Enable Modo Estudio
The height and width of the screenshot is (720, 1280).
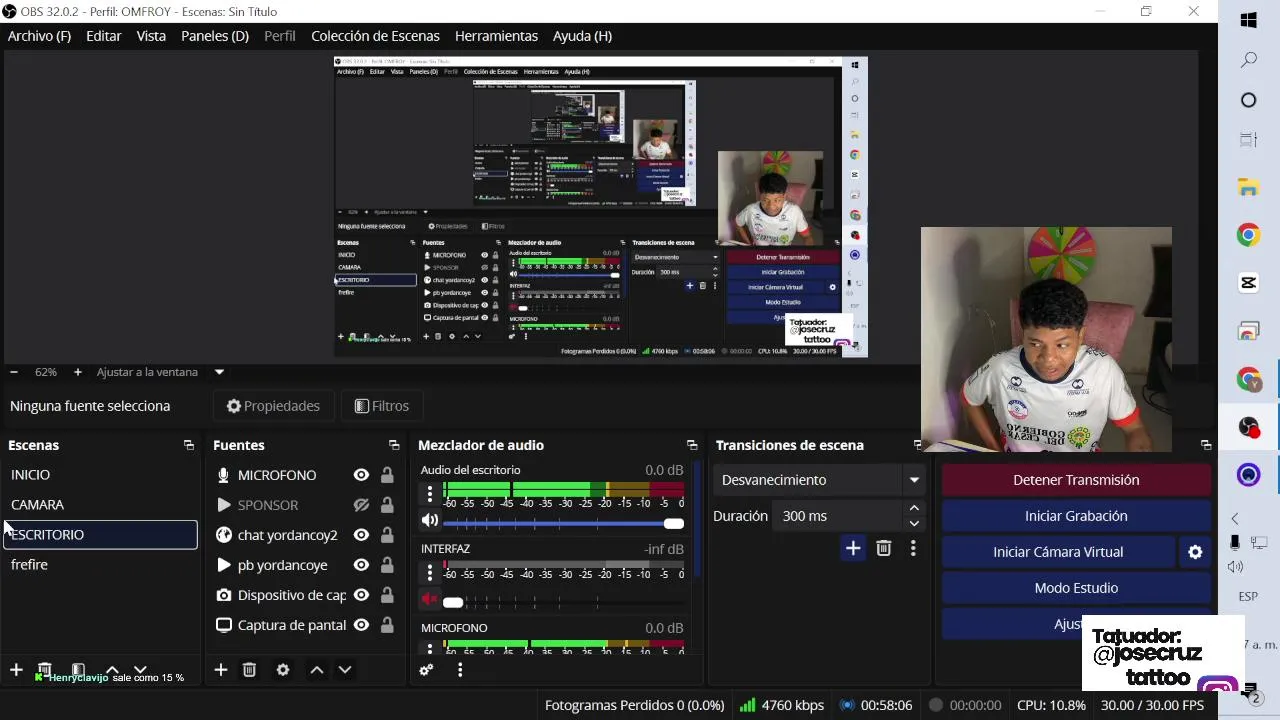pyautogui.click(x=1076, y=588)
